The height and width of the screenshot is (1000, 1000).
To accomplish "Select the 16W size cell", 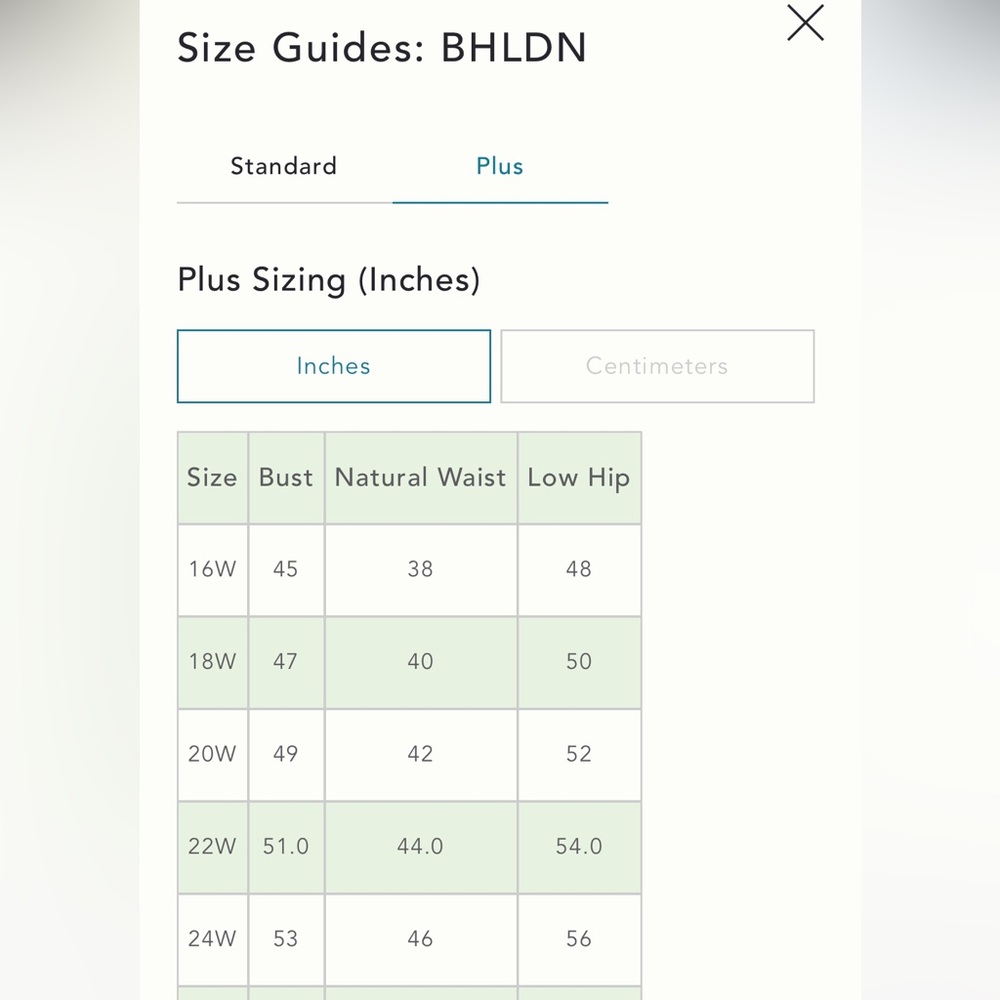I will [212, 570].
